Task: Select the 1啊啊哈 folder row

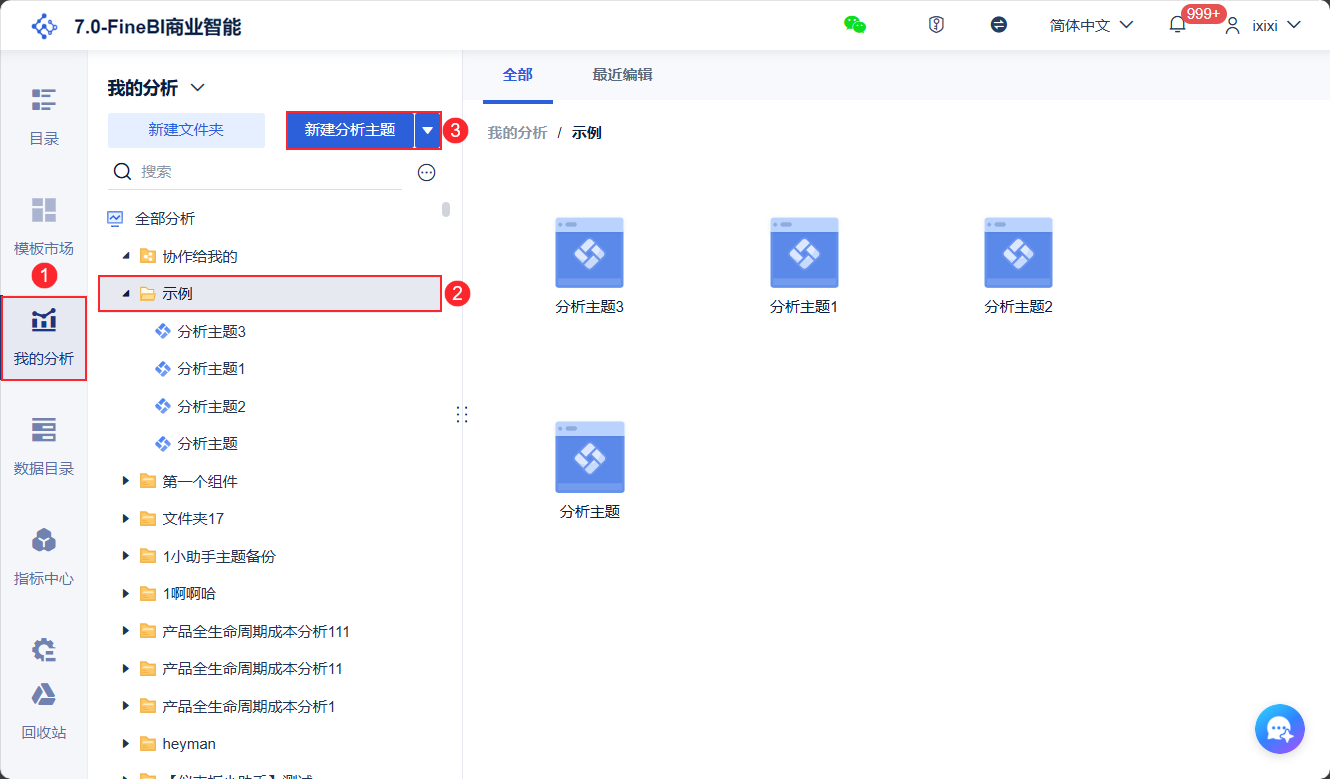Action: point(270,593)
